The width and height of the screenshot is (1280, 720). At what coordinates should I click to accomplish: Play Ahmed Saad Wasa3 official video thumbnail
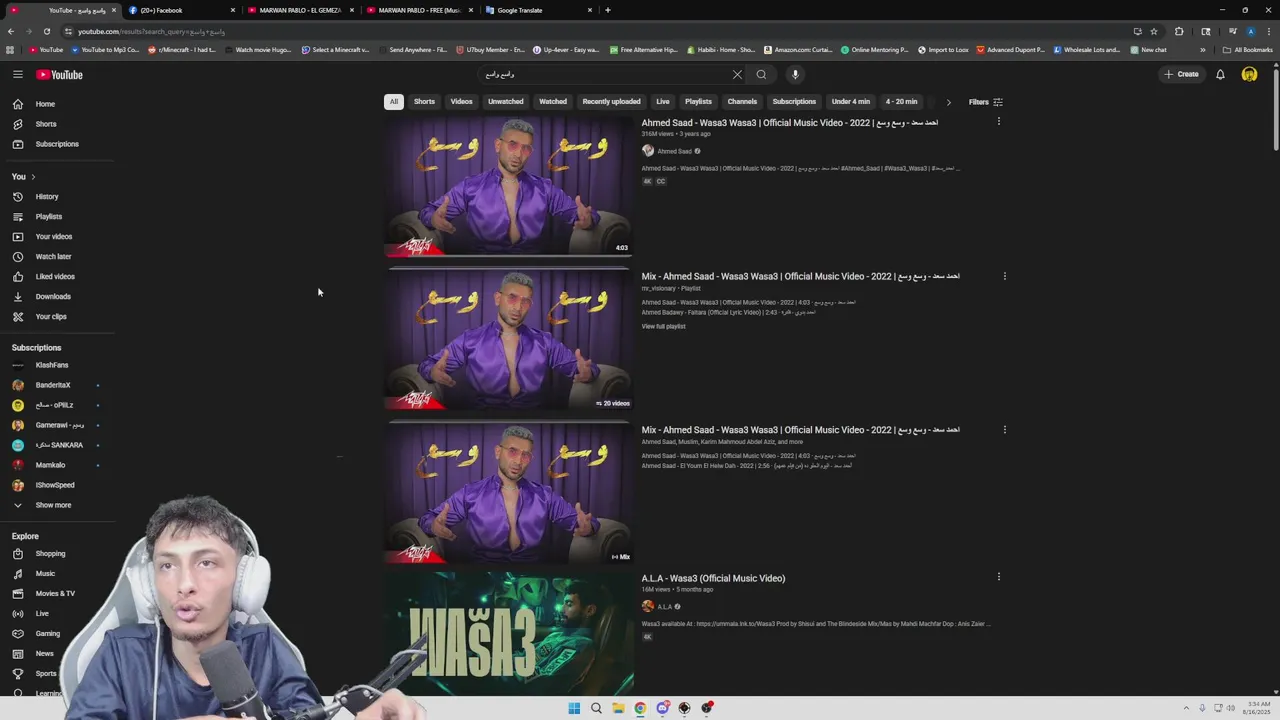click(510, 186)
